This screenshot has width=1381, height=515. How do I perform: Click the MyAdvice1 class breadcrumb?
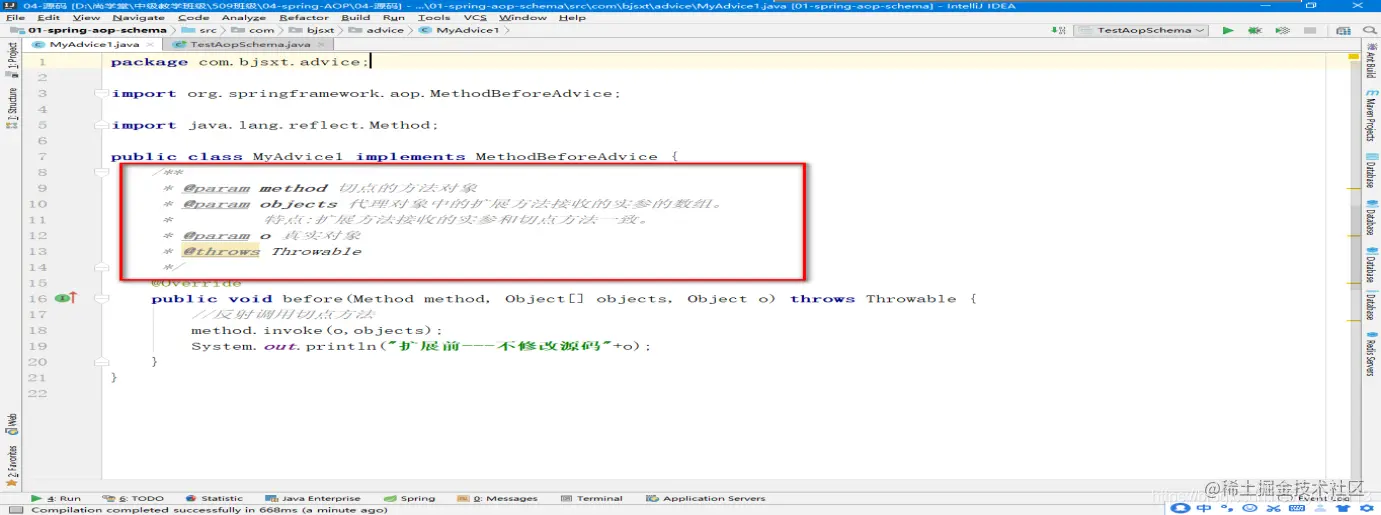460,30
